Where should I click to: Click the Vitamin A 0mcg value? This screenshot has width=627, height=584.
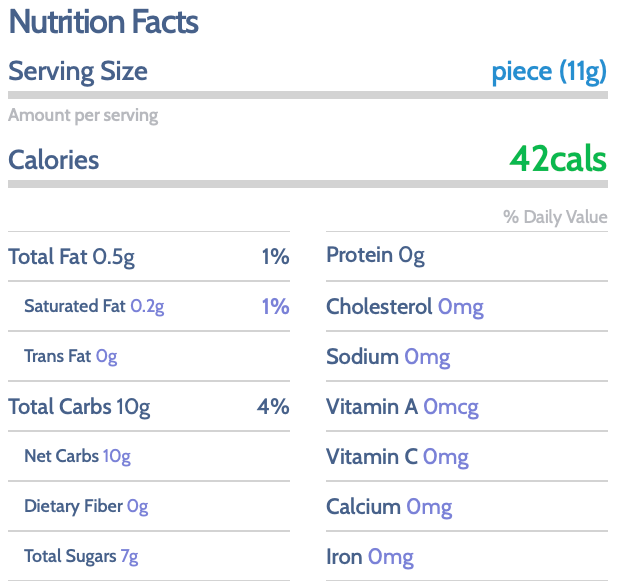tap(451, 407)
